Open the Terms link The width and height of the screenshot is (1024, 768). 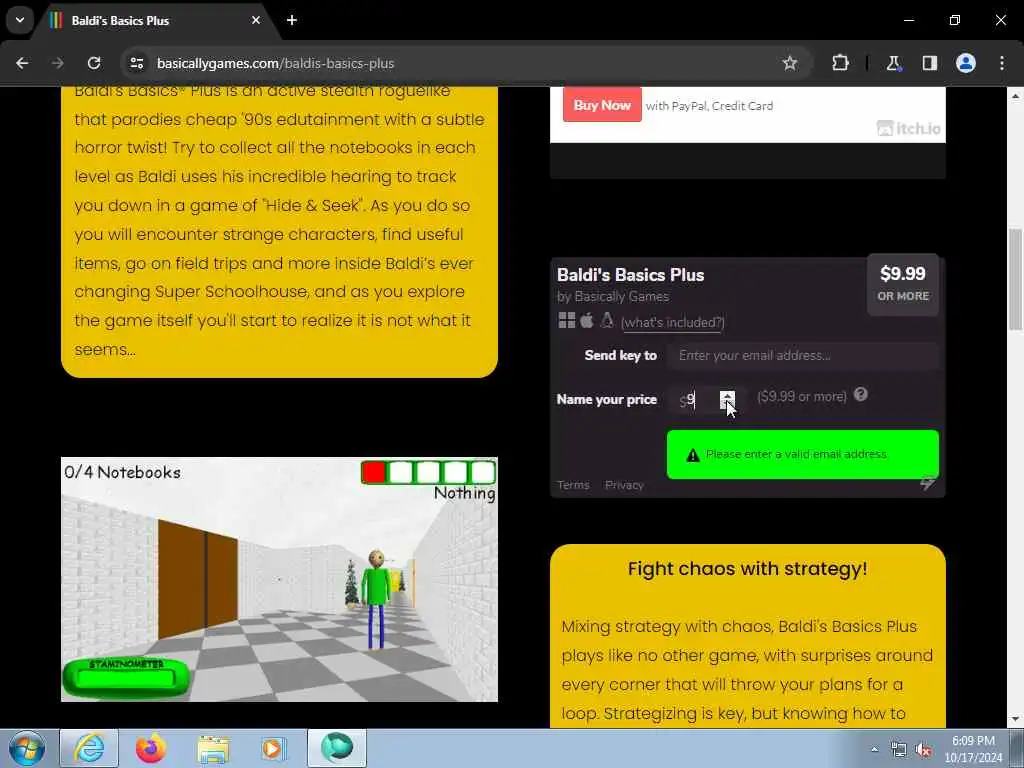[573, 485]
